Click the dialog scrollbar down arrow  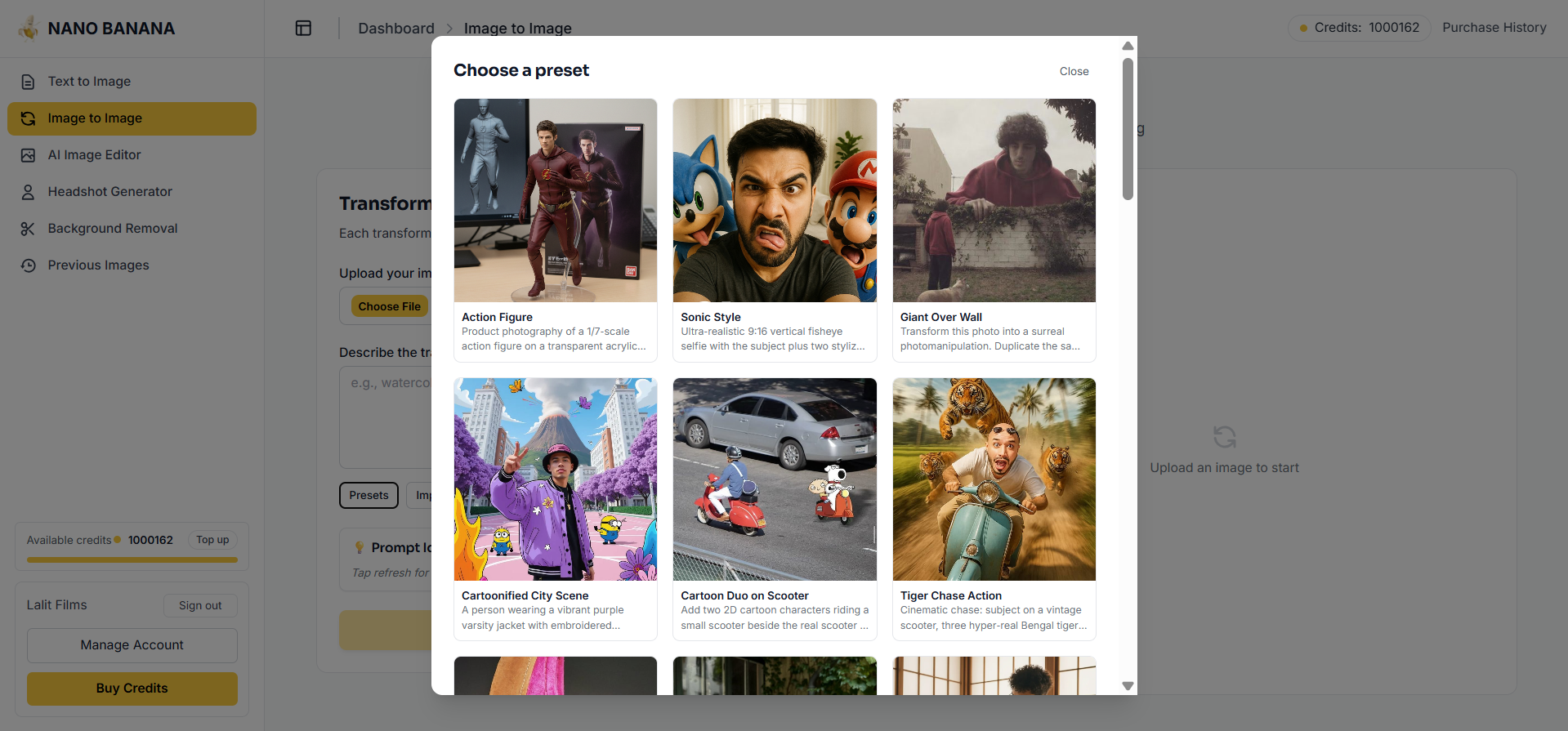coord(1128,686)
